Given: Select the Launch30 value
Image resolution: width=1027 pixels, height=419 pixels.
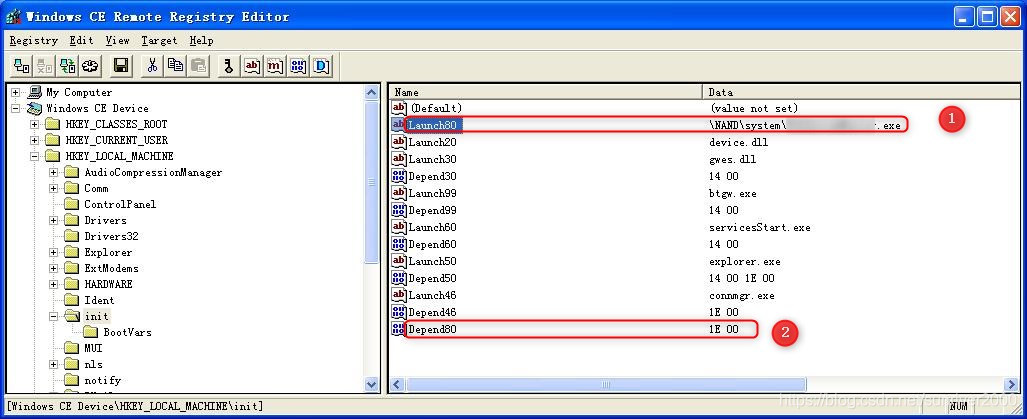Looking at the screenshot, I should point(432,158).
